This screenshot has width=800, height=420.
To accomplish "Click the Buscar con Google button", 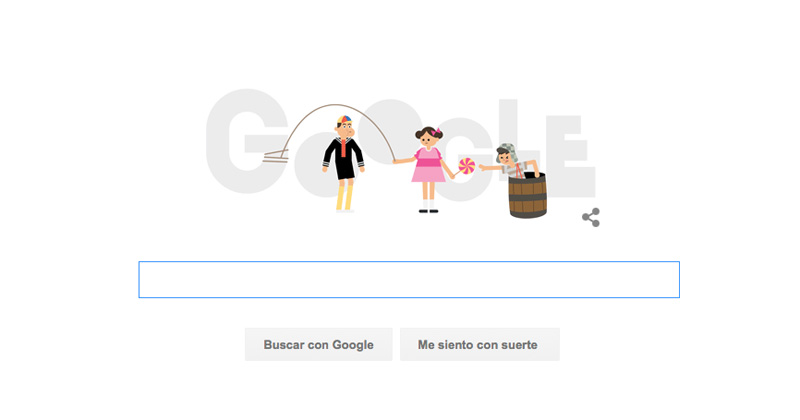I will pyautogui.click(x=318, y=345).
